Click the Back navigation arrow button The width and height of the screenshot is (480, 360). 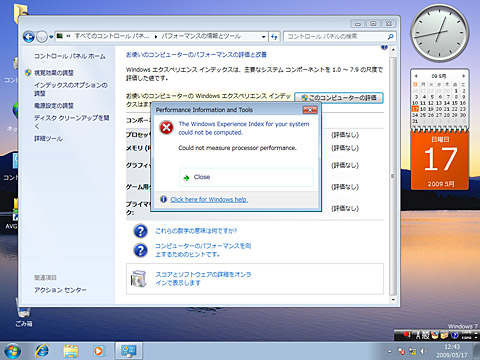[29, 37]
